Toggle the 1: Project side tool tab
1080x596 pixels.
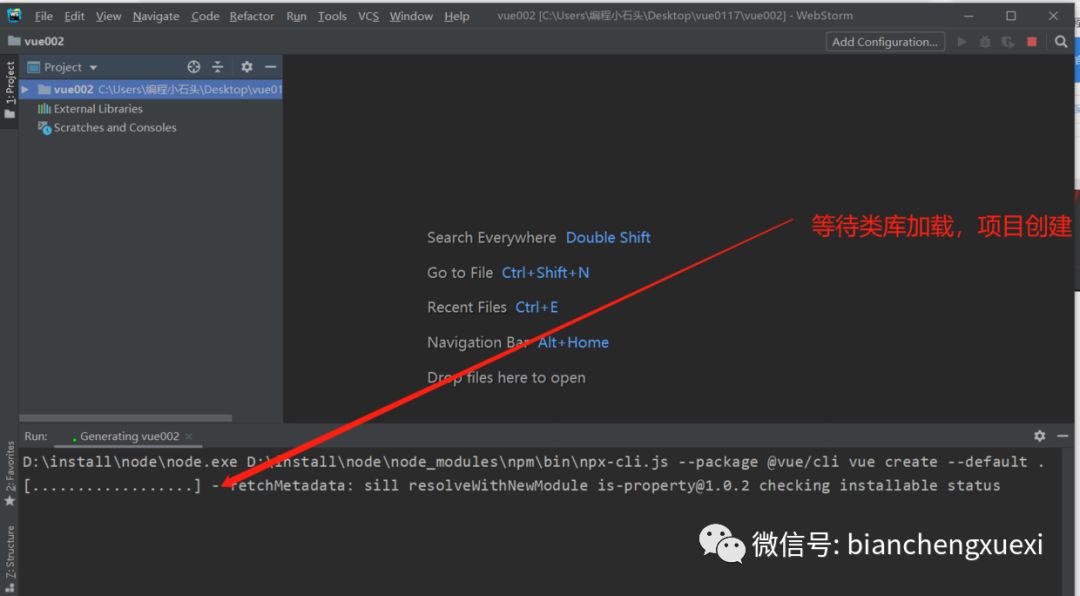pyautogui.click(x=10, y=89)
